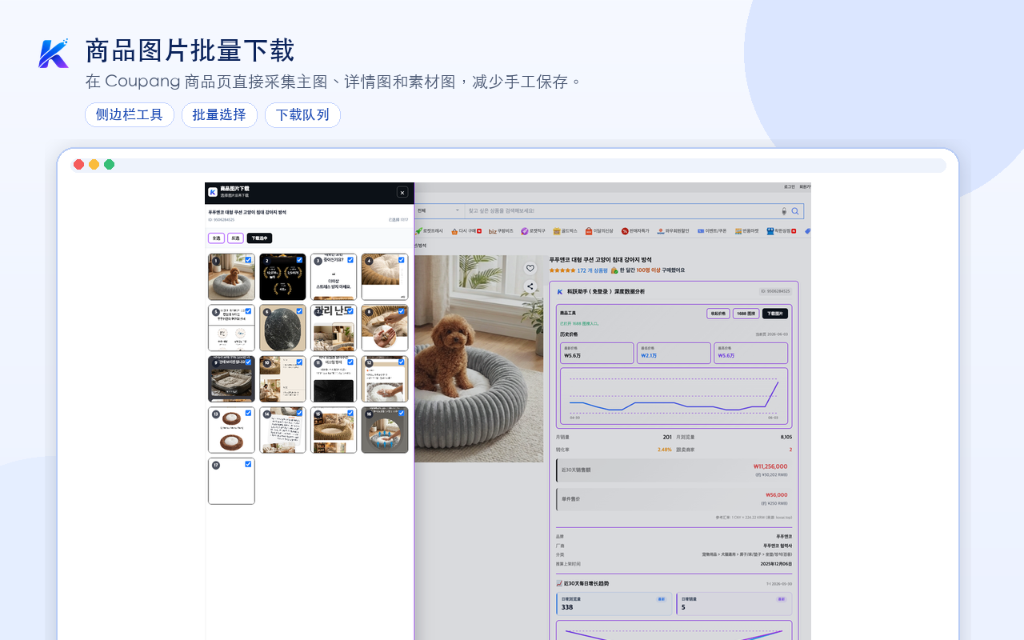Click the microphone voice search icon
Screen dimensions: 1024x640
pos(784,211)
